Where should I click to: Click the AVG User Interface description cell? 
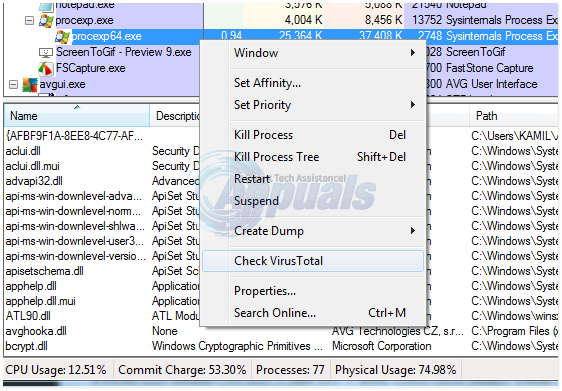[x=491, y=84]
